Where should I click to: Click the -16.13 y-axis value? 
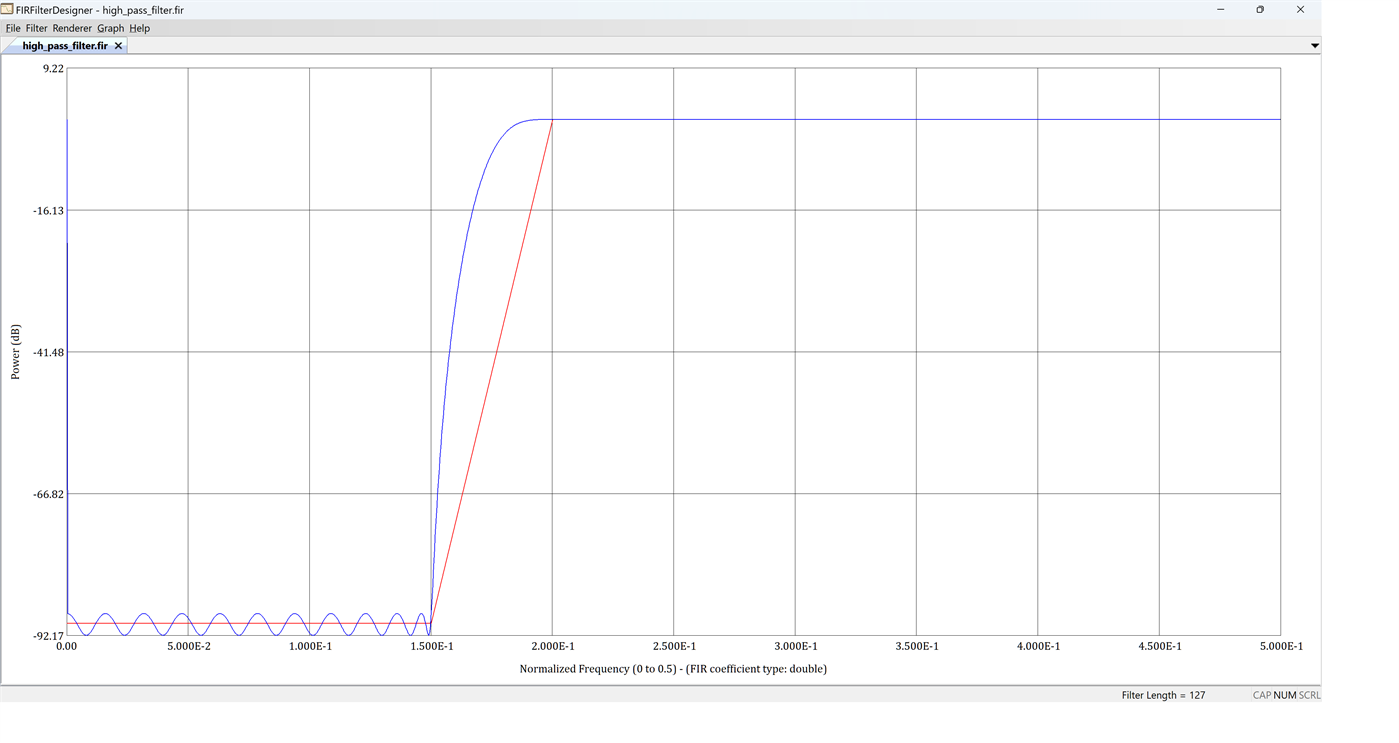pos(48,210)
